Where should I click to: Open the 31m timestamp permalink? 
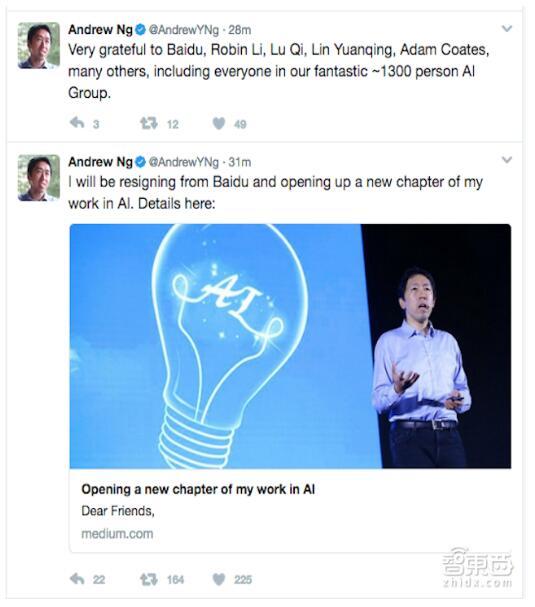click(239, 162)
